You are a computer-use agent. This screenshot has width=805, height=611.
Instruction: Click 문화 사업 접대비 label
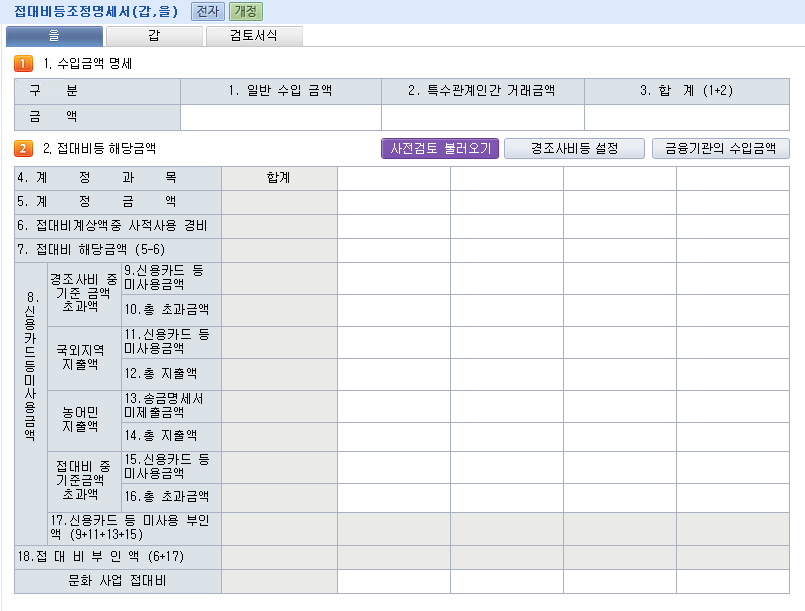[118, 581]
